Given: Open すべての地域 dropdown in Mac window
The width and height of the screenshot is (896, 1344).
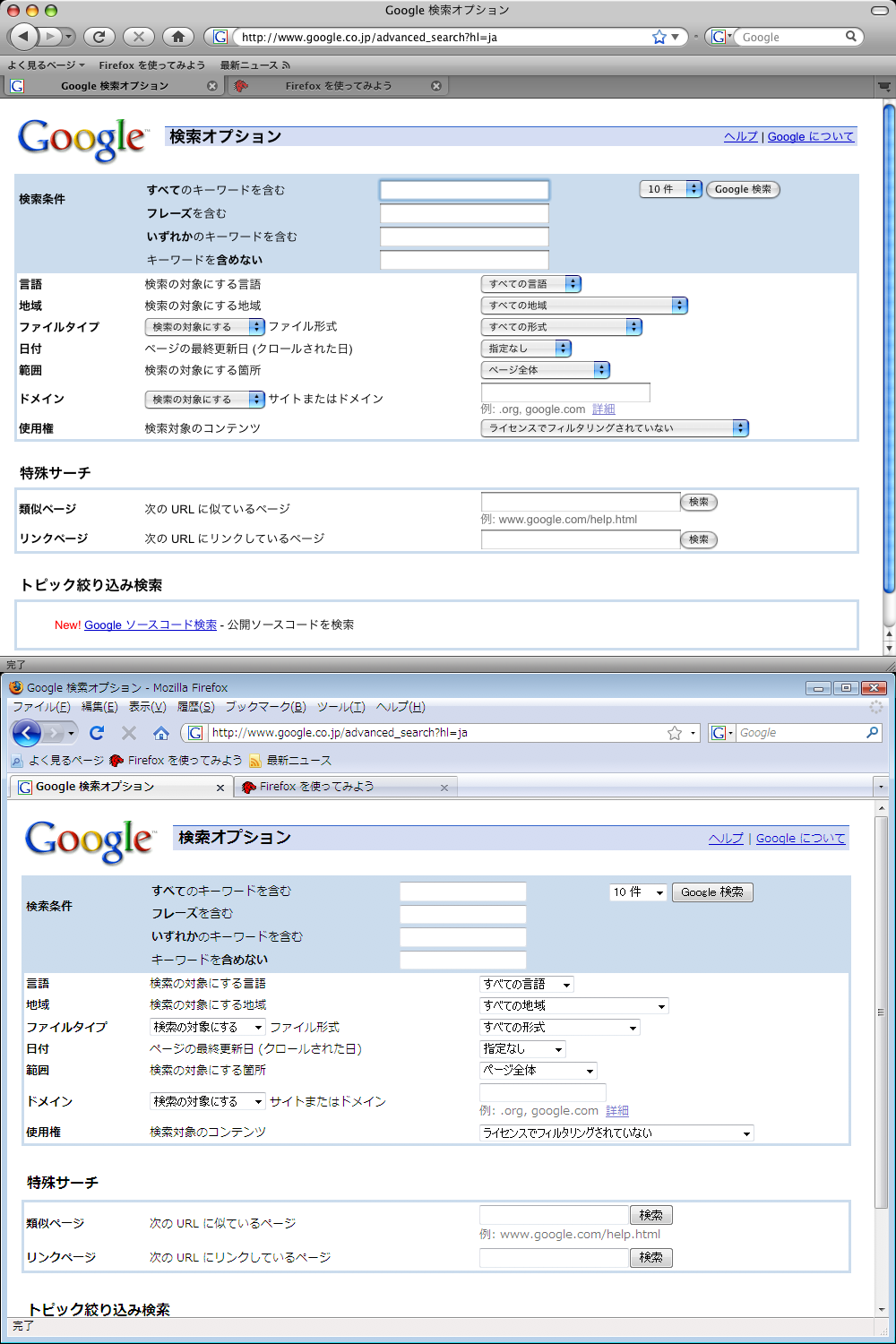Looking at the screenshot, I should click(x=584, y=306).
